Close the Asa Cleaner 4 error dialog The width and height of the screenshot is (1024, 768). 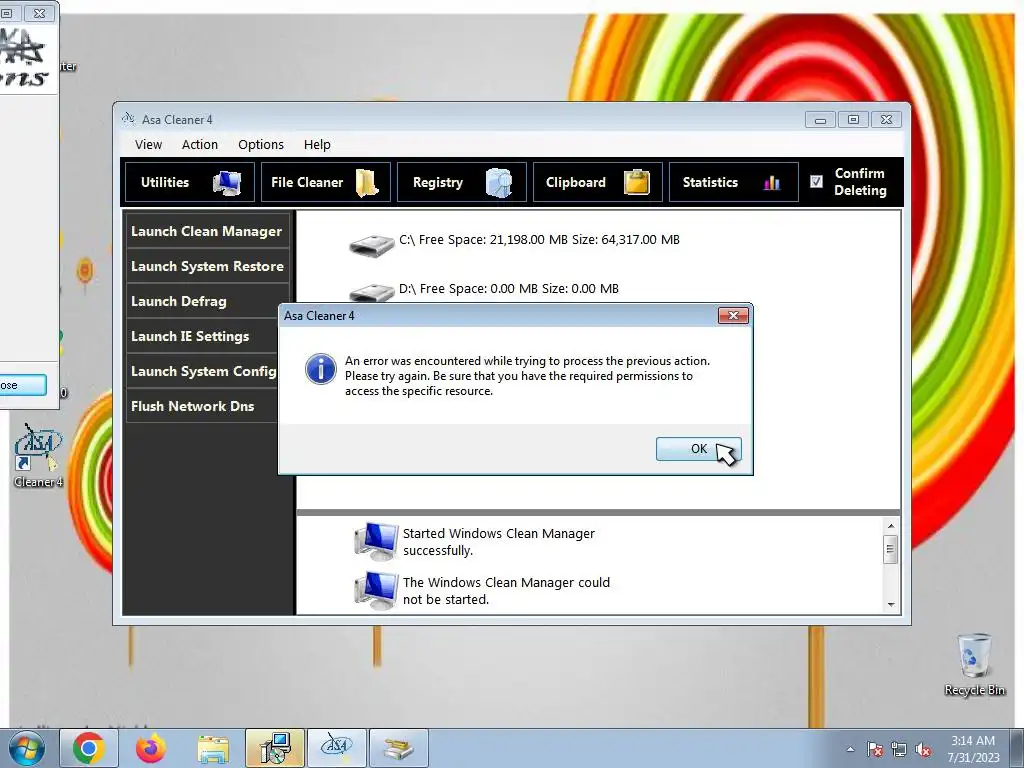click(733, 315)
